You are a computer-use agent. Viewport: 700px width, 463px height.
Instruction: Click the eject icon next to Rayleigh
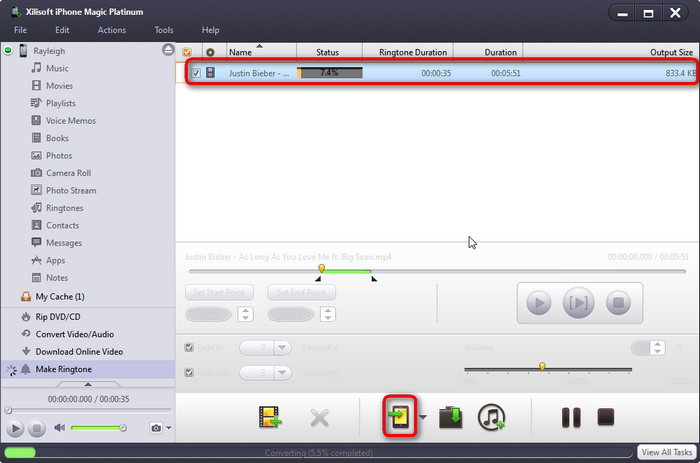tap(167, 51)
